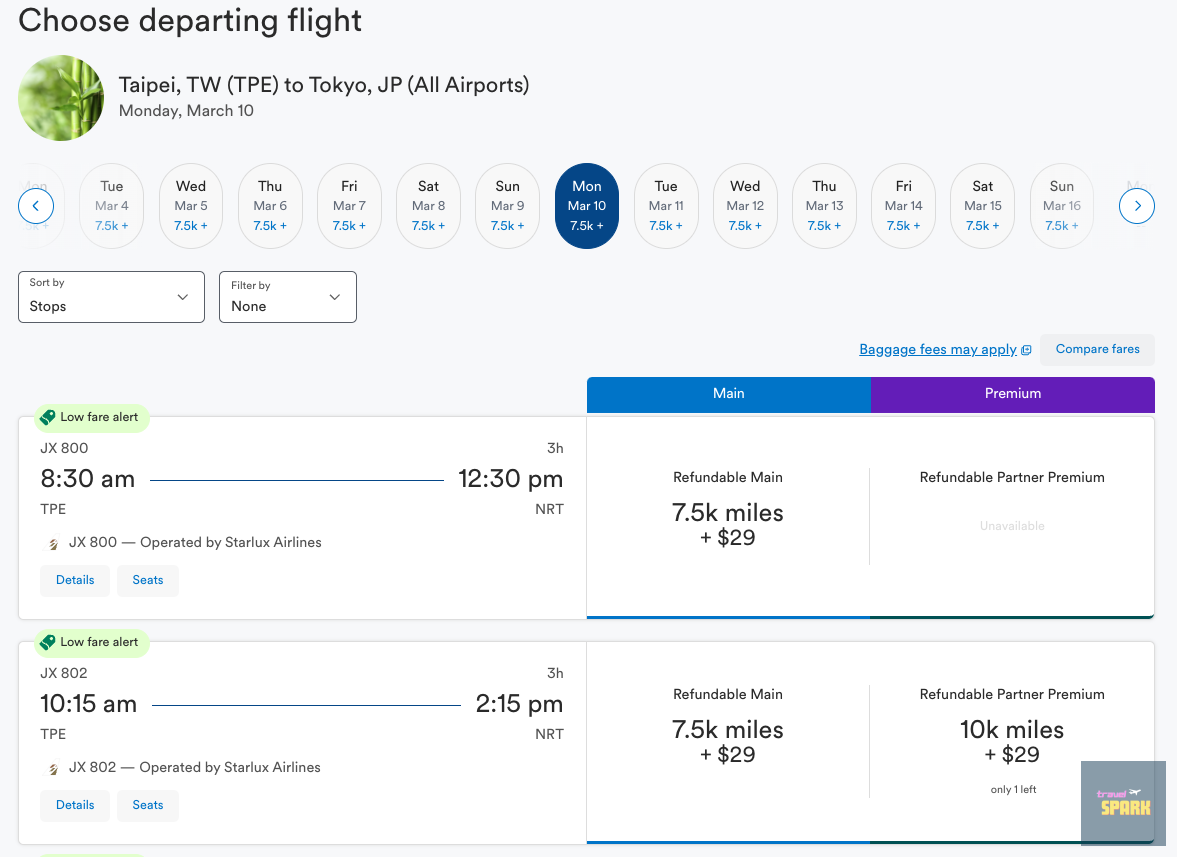Click the bamboo destination thumbnail image
This screenshot has height=857, width=1177.
pyautogui.click(x=61, y=98)
